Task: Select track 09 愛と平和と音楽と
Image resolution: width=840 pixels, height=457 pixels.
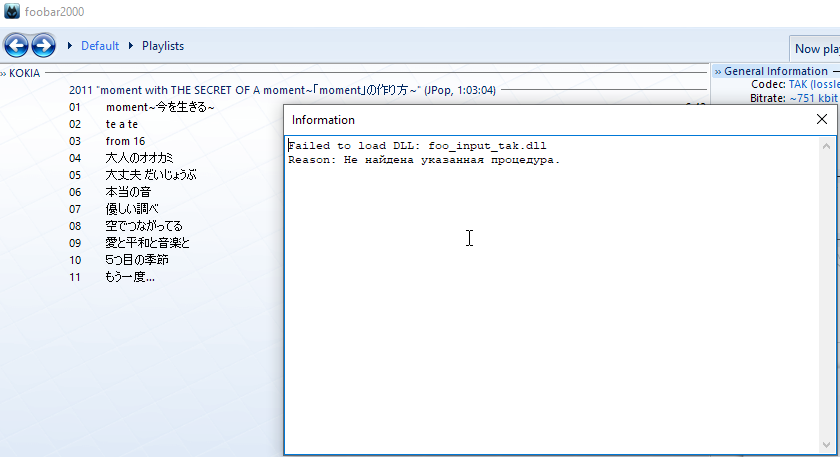Action: [x=147, y=243]
